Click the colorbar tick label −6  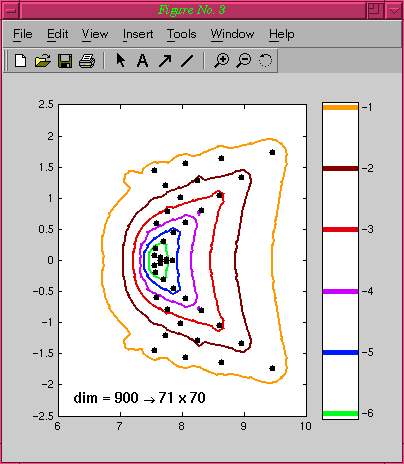(367, 413)
